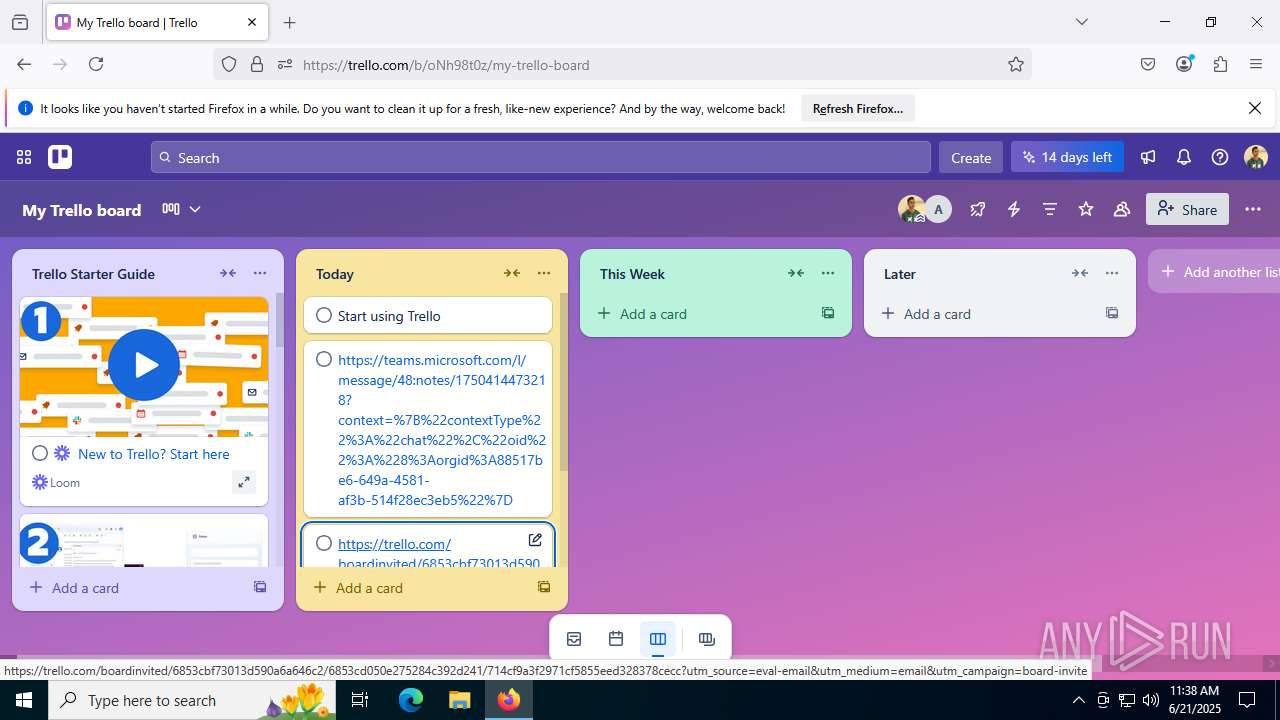Open the Firefox application menu
Viewport: 1280px width, 720px height.
click(1256, 64)
